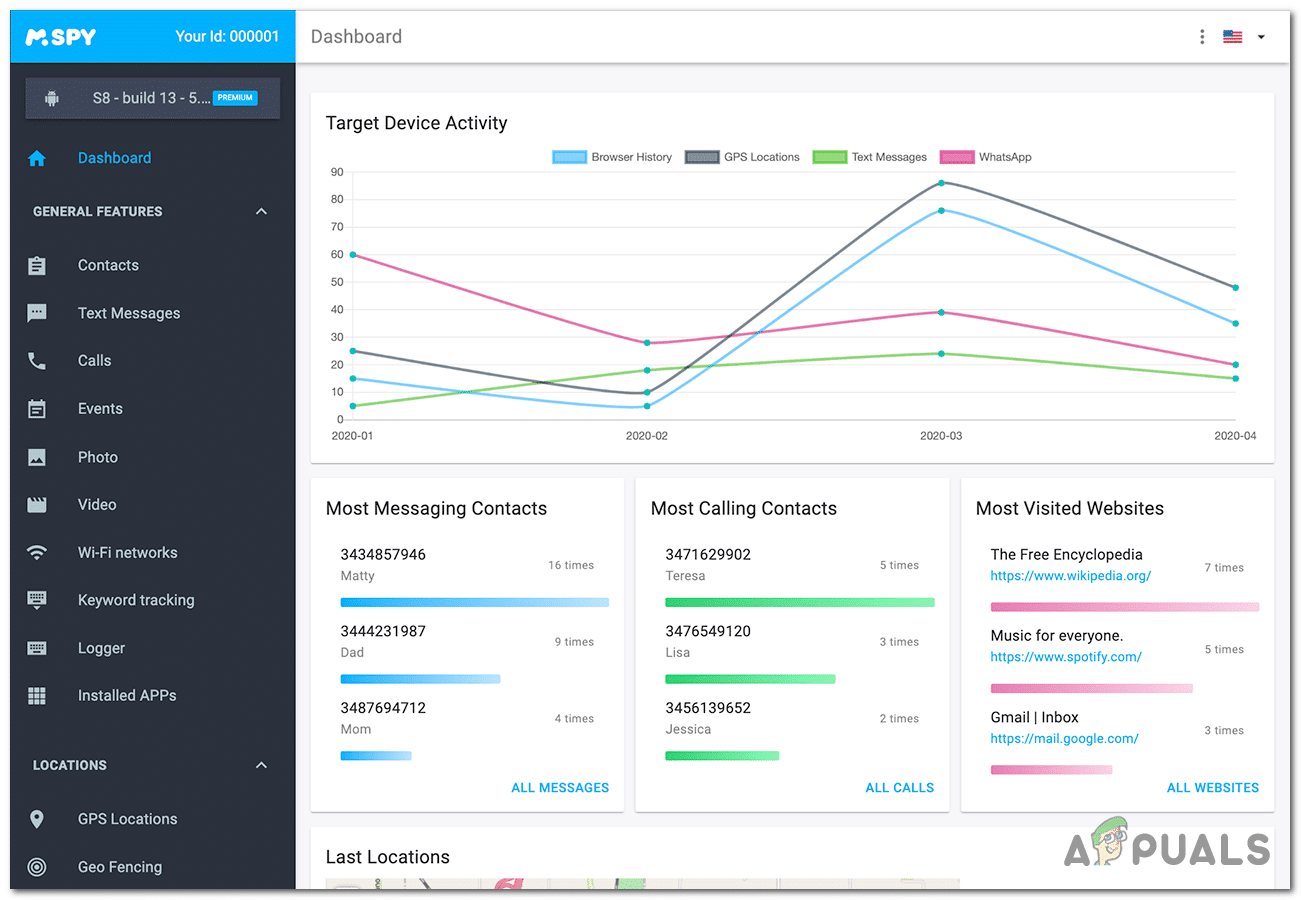
Task: Click the Geo Fencing target icon
Action: coord(37,867)
